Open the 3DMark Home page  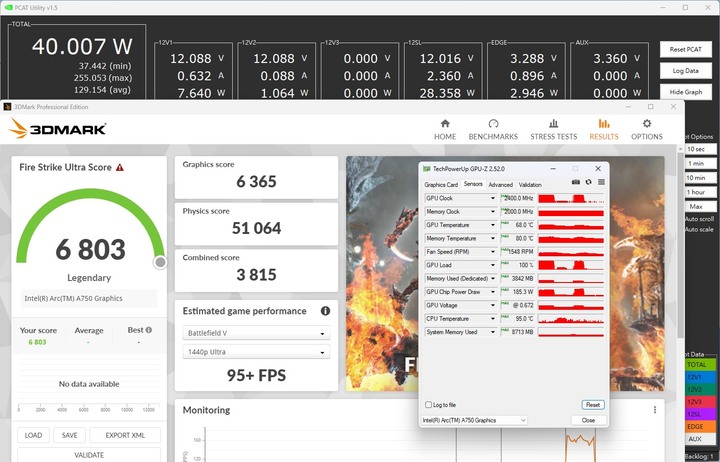(x=445, y=130)
